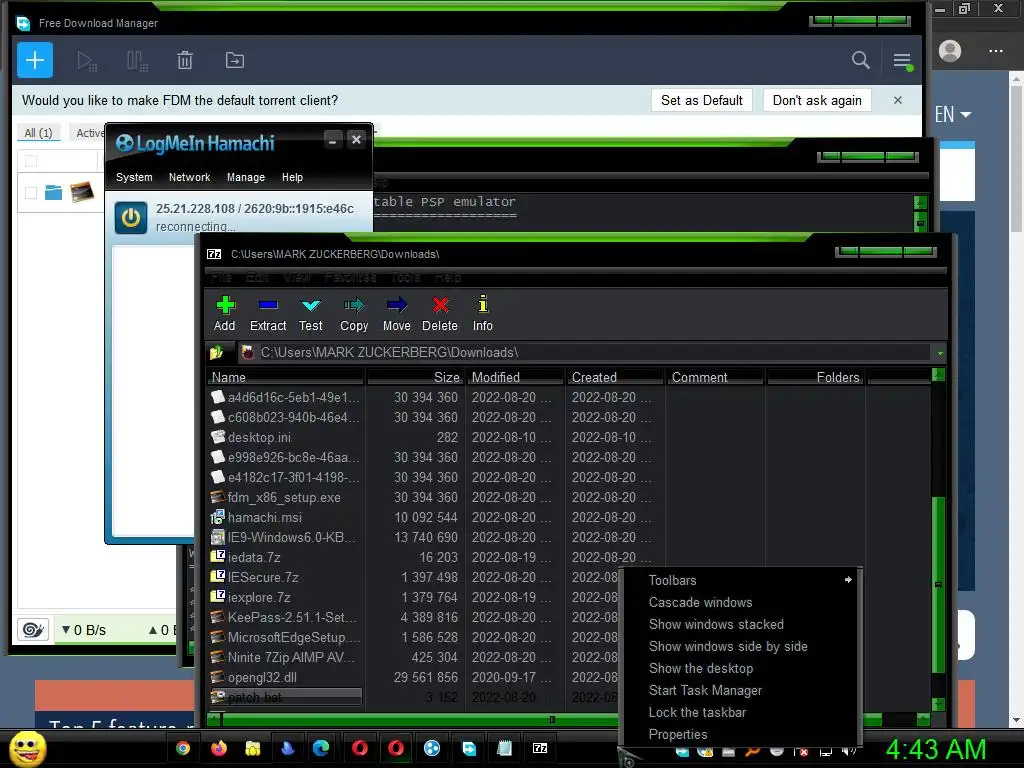This screenshot has width=1024, height=768.
Task: Click the start downloads play icon in FDM
Action: pyautogui.click(x=87, y=61)
